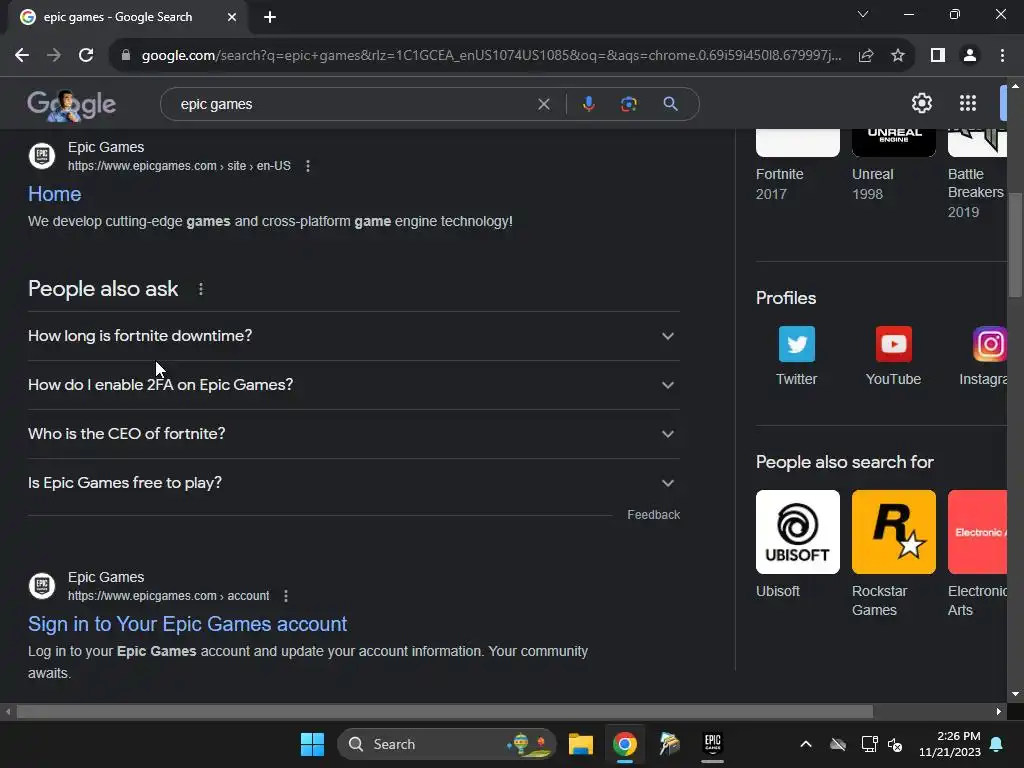The width and height of the screenshot is (1024, 768).
Task: Reload the current page
Action: click(86, 56)
